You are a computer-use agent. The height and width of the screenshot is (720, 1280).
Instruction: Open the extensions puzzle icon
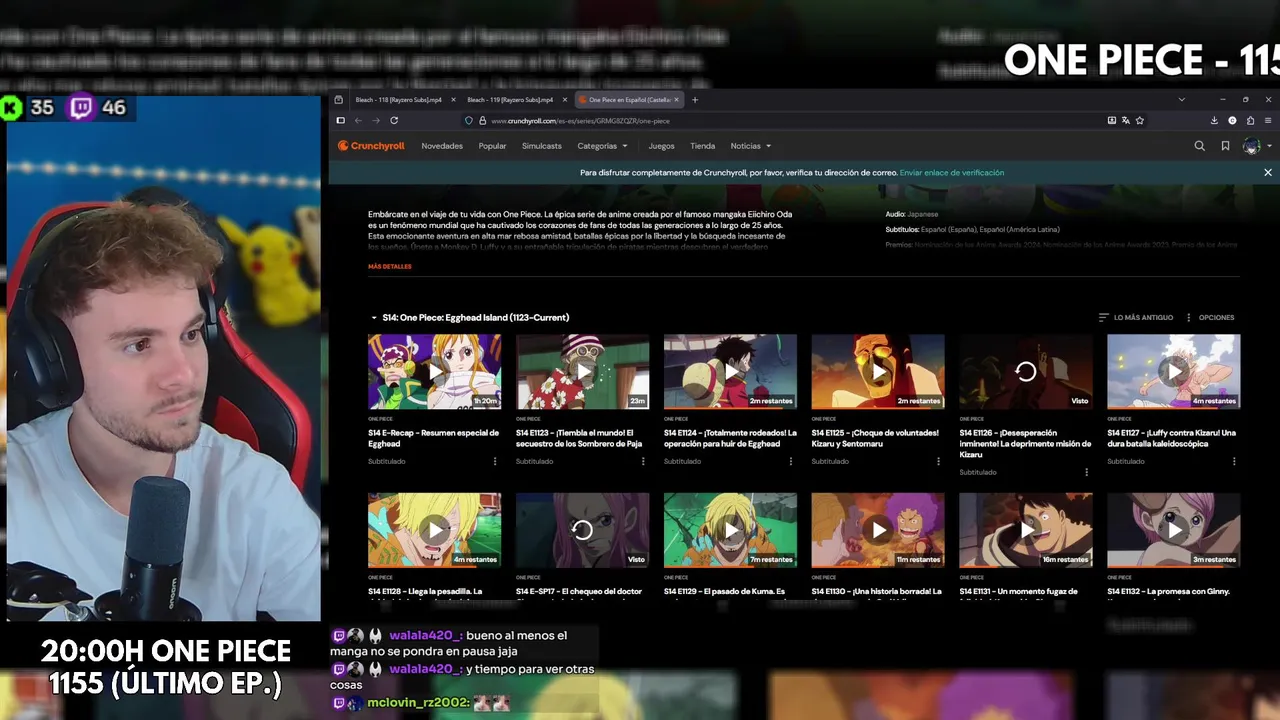pos(1250,120)
